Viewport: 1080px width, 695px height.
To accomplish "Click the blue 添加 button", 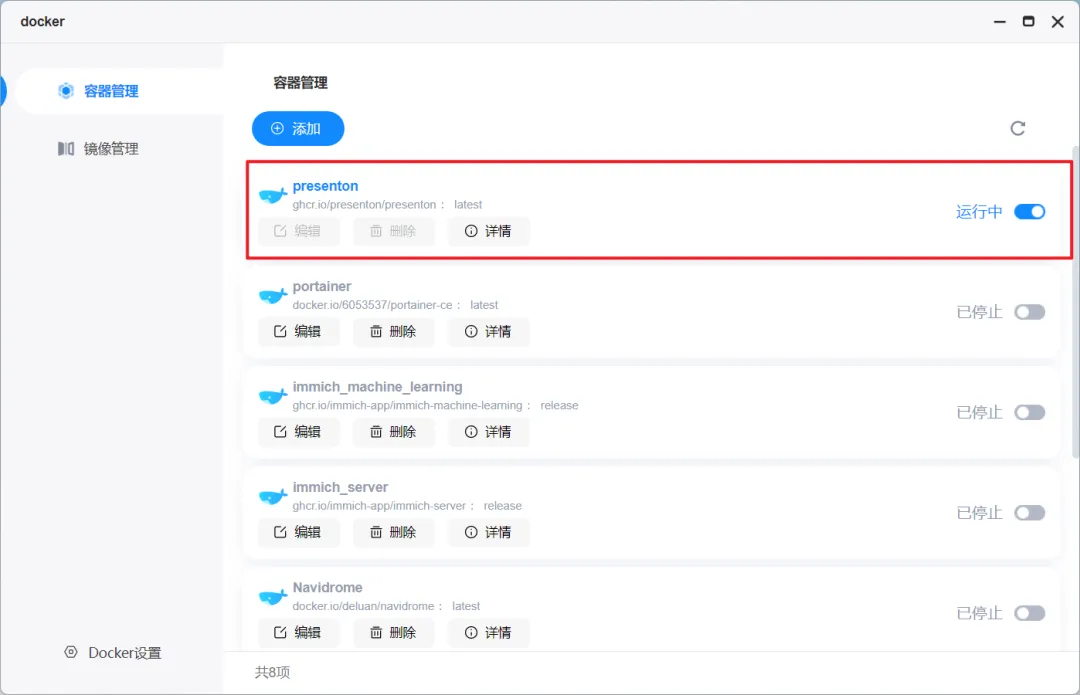I will (298, 129).
